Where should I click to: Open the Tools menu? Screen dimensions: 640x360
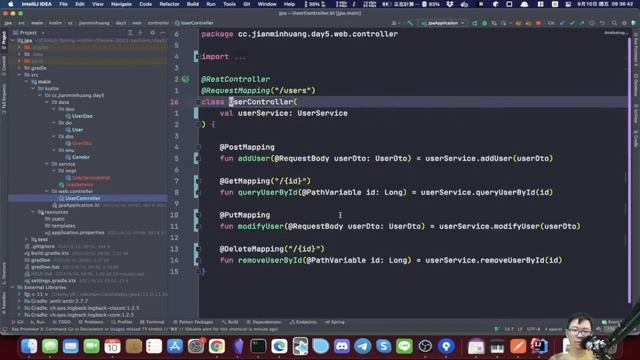pos(229,4)
